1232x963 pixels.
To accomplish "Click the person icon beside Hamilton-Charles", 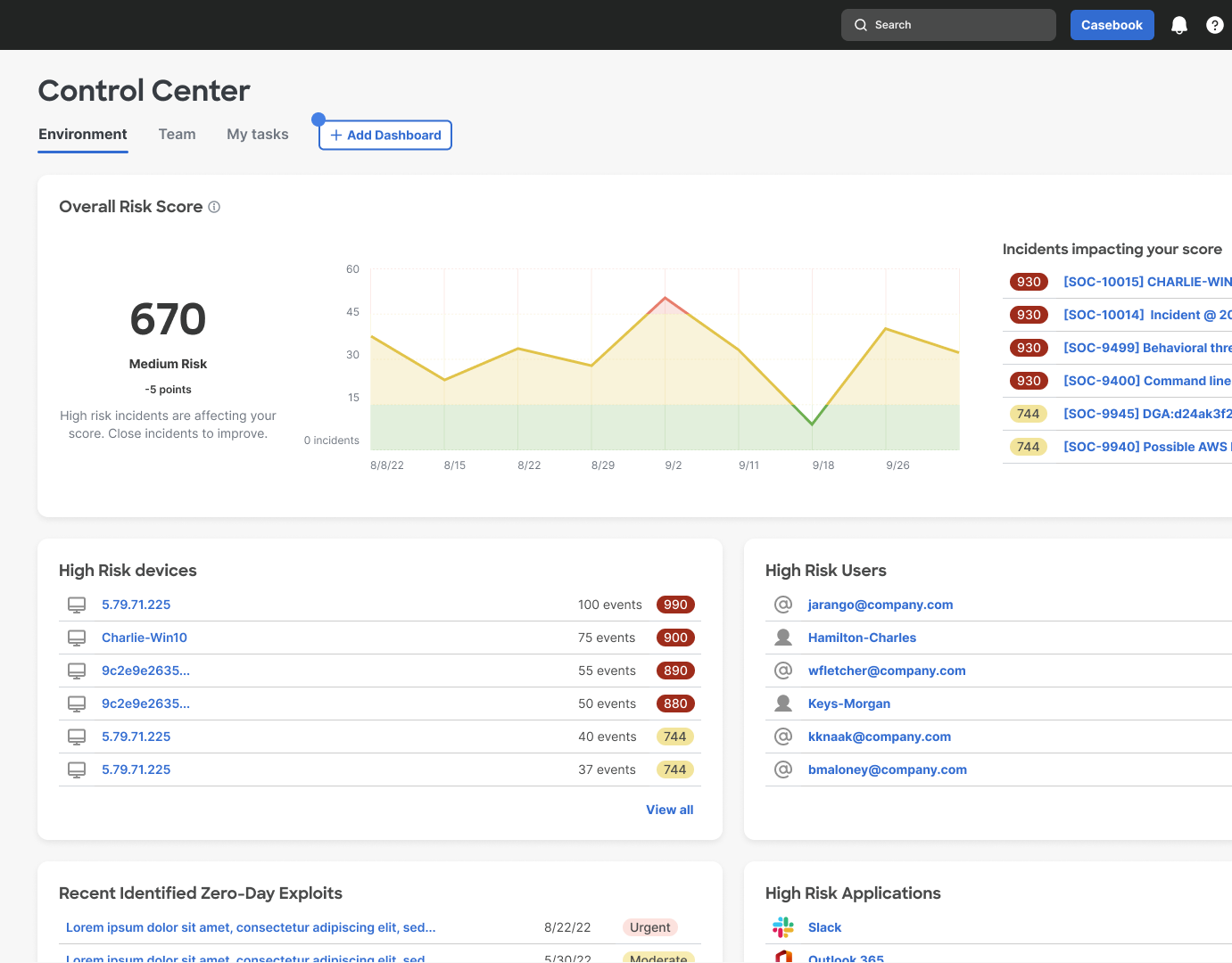I will click(783, 638).
